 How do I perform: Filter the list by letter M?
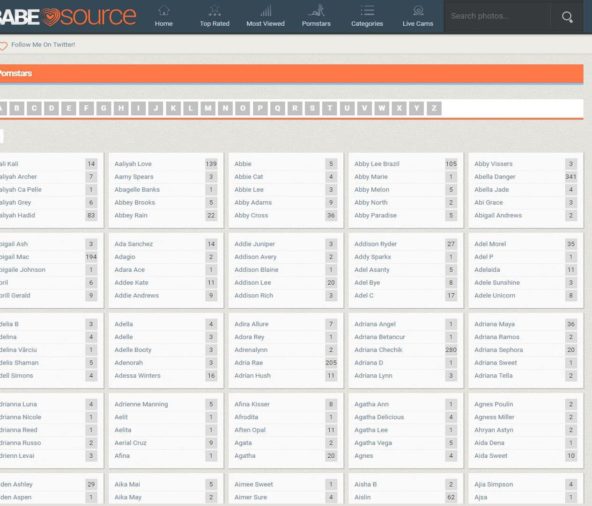coord(208,108)
